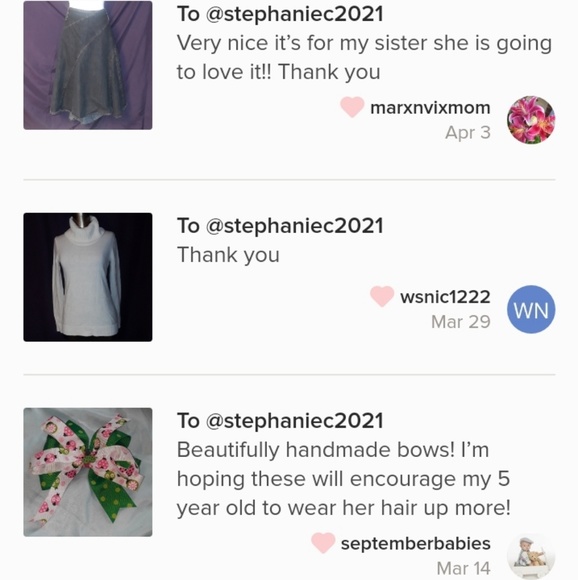Viewport: 578px width, 580px height.
Task: Click the Apr 3 date label
Action: [x=468, y=132]
